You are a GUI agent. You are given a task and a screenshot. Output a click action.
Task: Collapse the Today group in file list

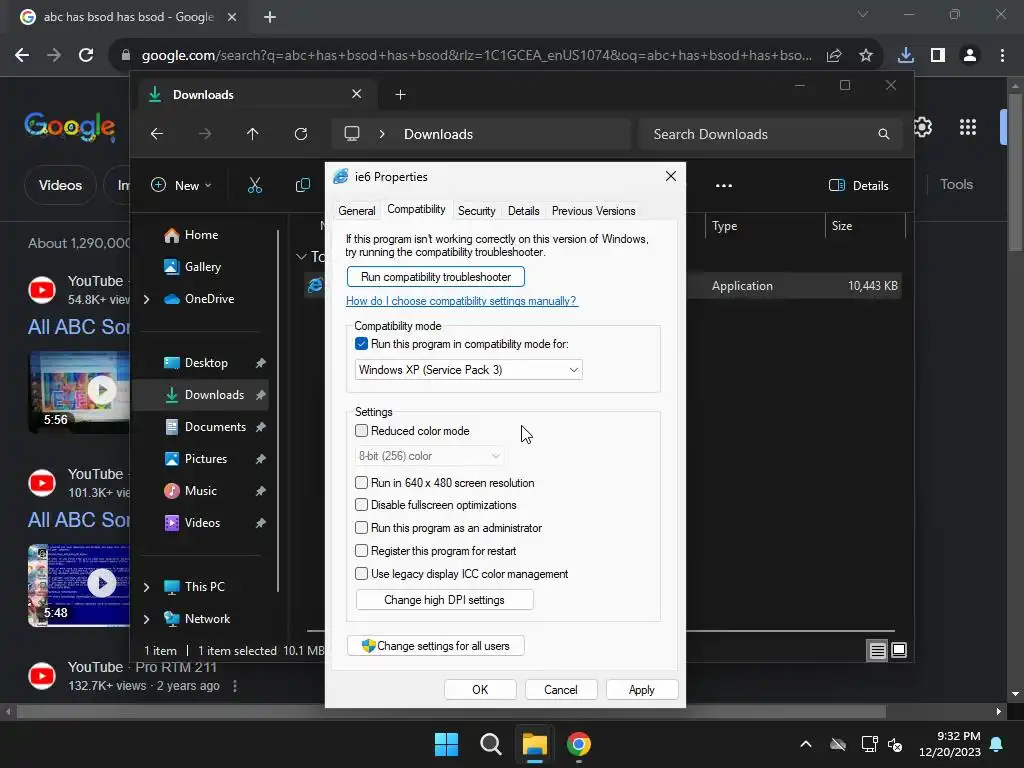(301, 257)
